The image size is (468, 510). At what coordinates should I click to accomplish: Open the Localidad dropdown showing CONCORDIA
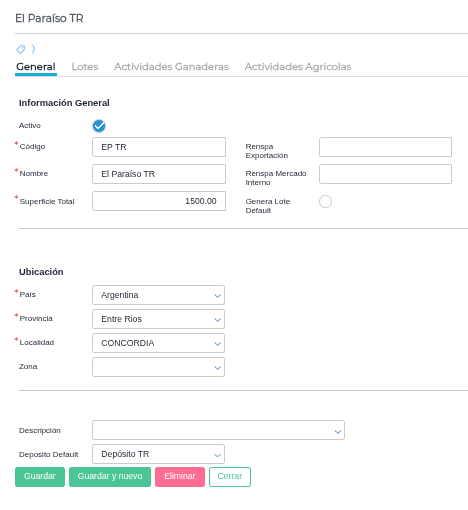[158, 343]
